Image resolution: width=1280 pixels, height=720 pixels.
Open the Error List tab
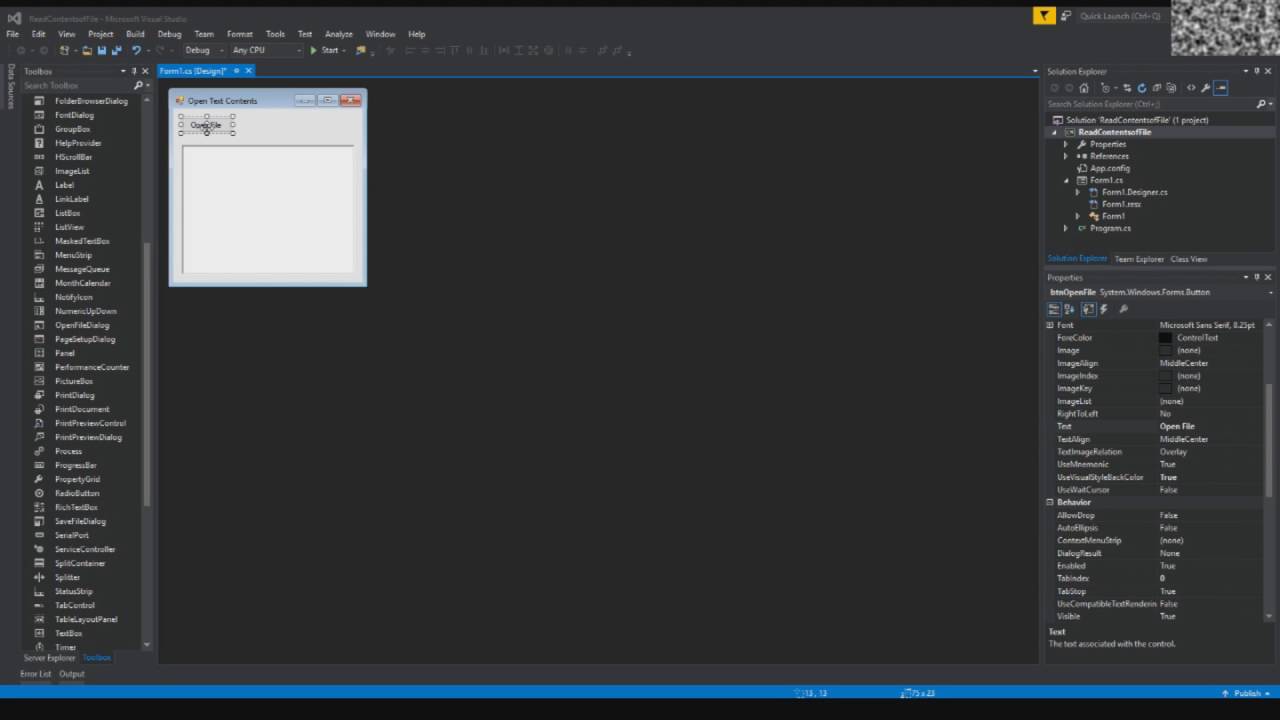tap(35, 674)
